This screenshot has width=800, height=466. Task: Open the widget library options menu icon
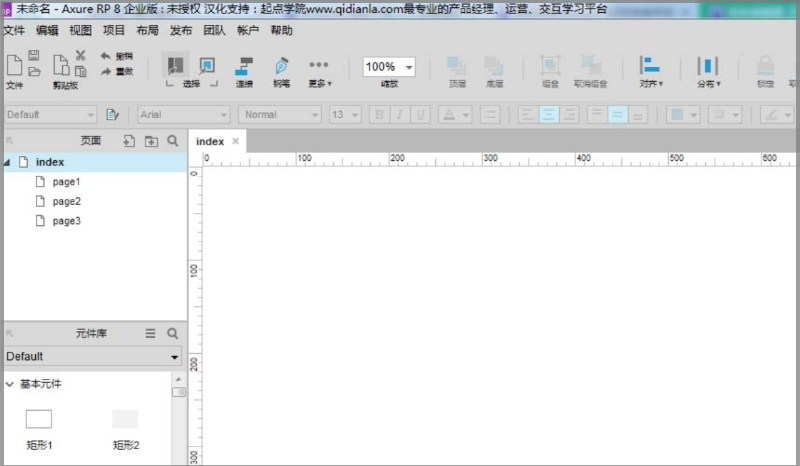(151, 333)
